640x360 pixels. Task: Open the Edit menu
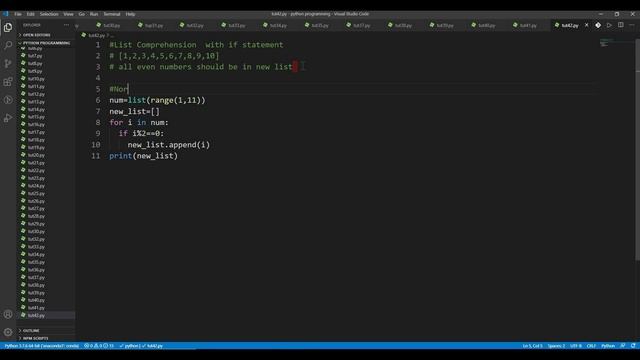(x=31, y=14)
